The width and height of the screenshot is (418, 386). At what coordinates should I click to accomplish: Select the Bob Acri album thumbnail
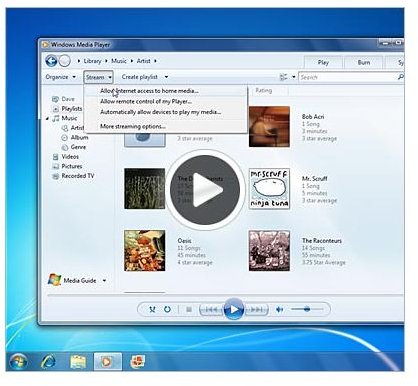(x=269, y=127)
